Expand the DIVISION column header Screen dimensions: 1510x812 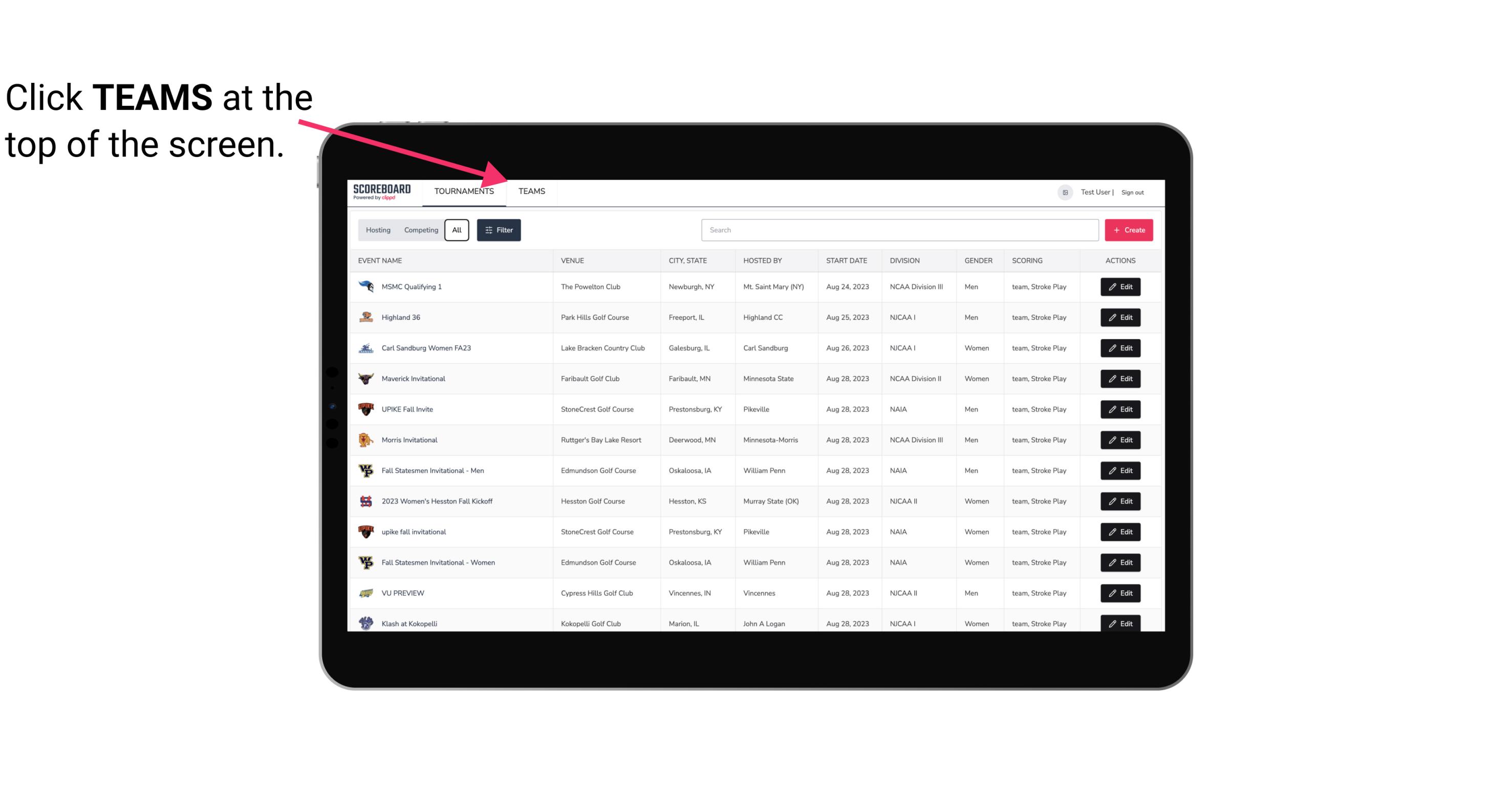pos(905,260)
